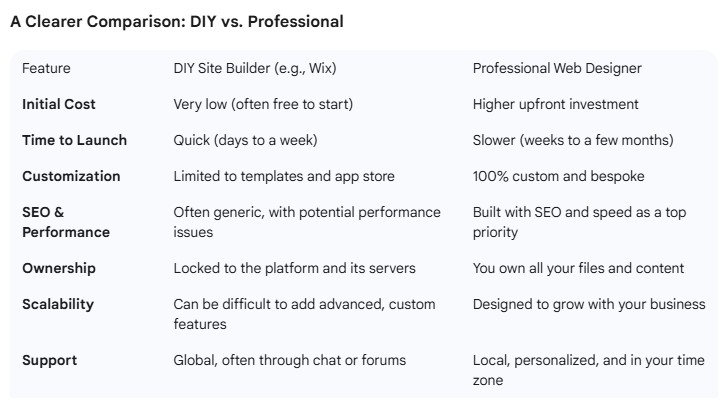The image size is (722, 402).
Task: Select the 'Customization' row label
Action: click(x=71, y=176)
